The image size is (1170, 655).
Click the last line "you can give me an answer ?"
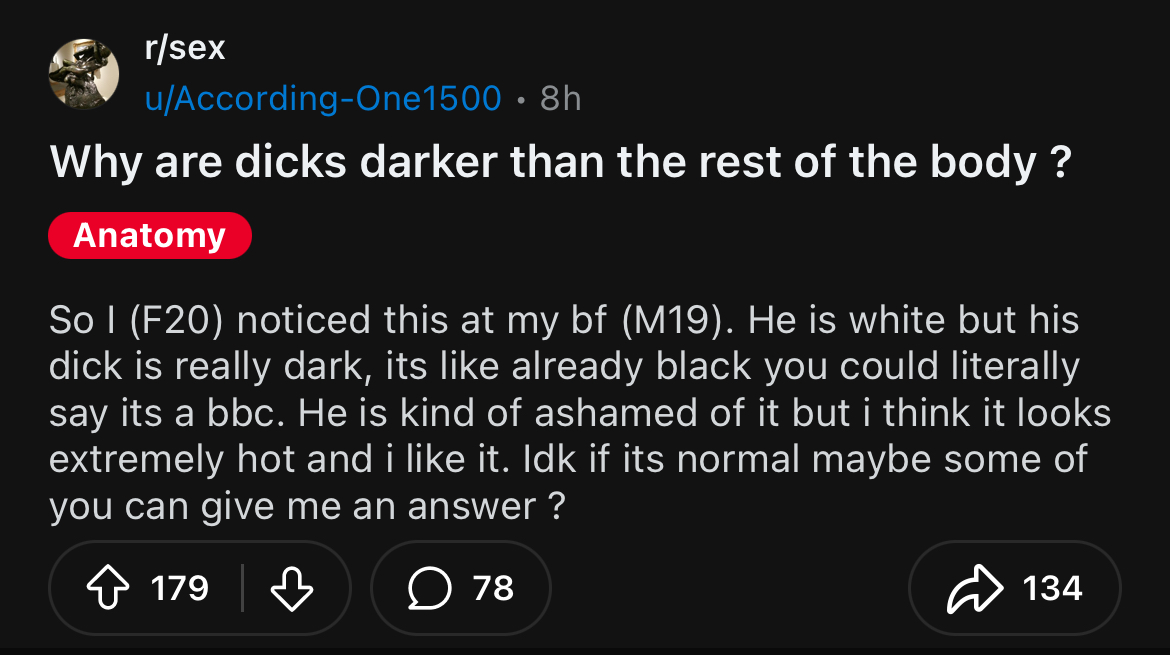pyautogui.click(x=307, y=507)
